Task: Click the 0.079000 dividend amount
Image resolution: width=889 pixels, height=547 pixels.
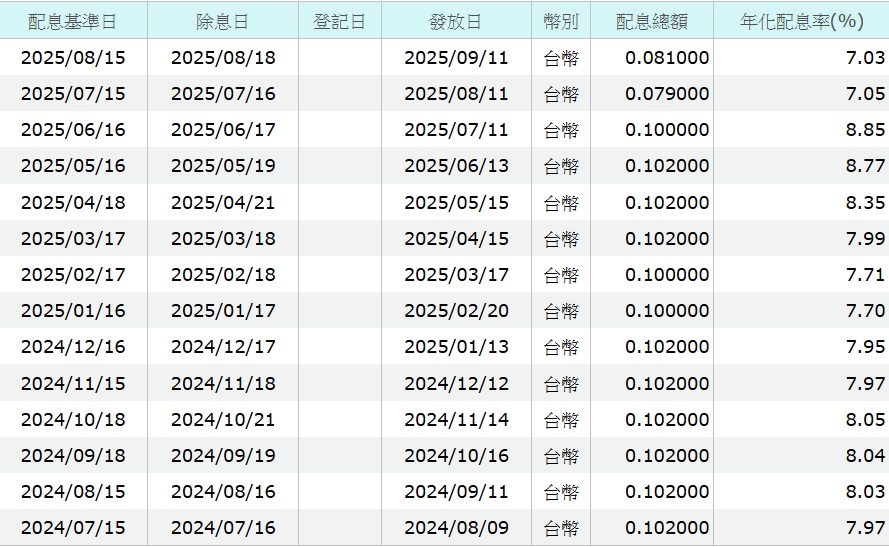Action: pos(667,94)
